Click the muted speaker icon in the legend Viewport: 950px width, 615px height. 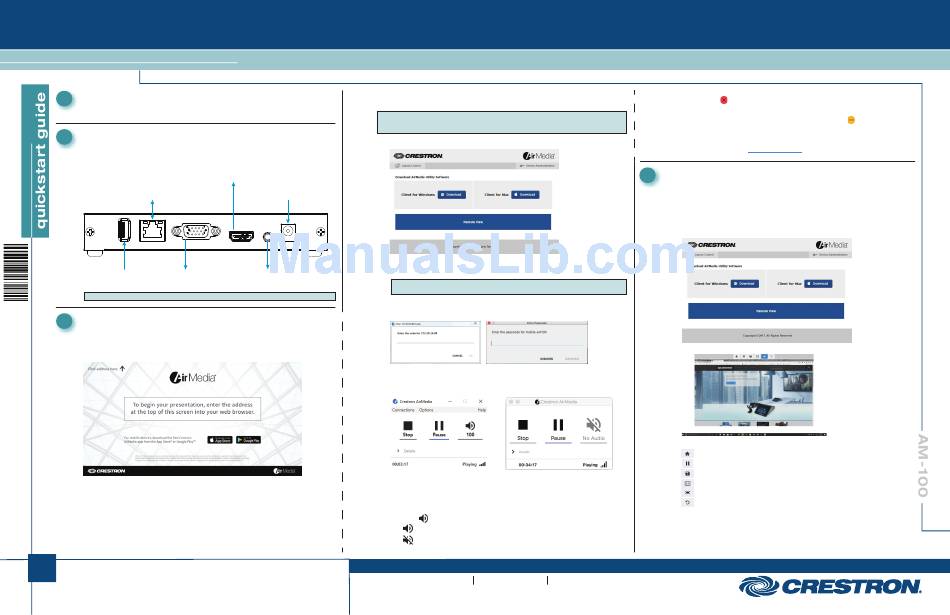coord(408,540)
